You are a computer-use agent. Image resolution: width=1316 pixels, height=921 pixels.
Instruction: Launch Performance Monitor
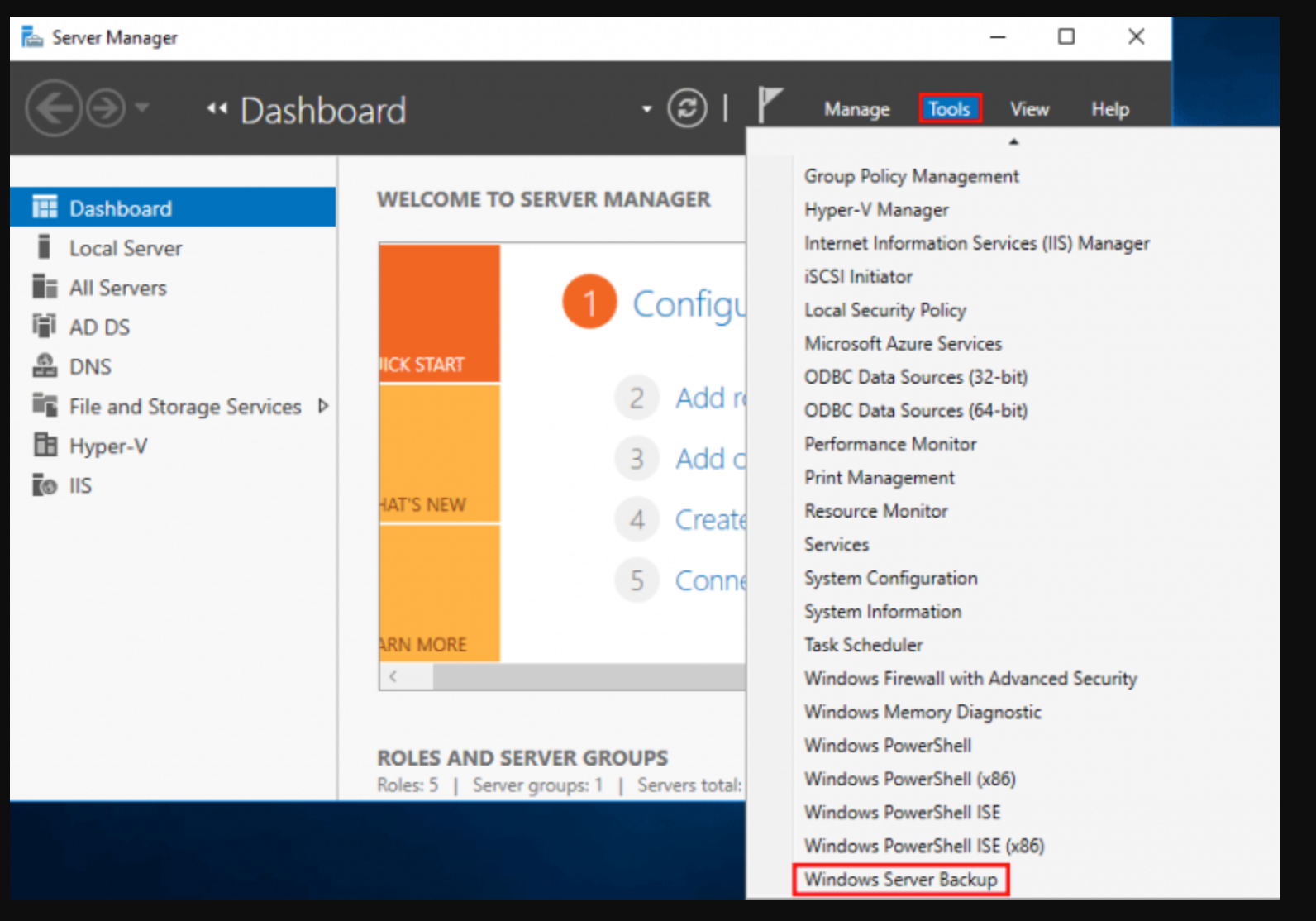890,444
